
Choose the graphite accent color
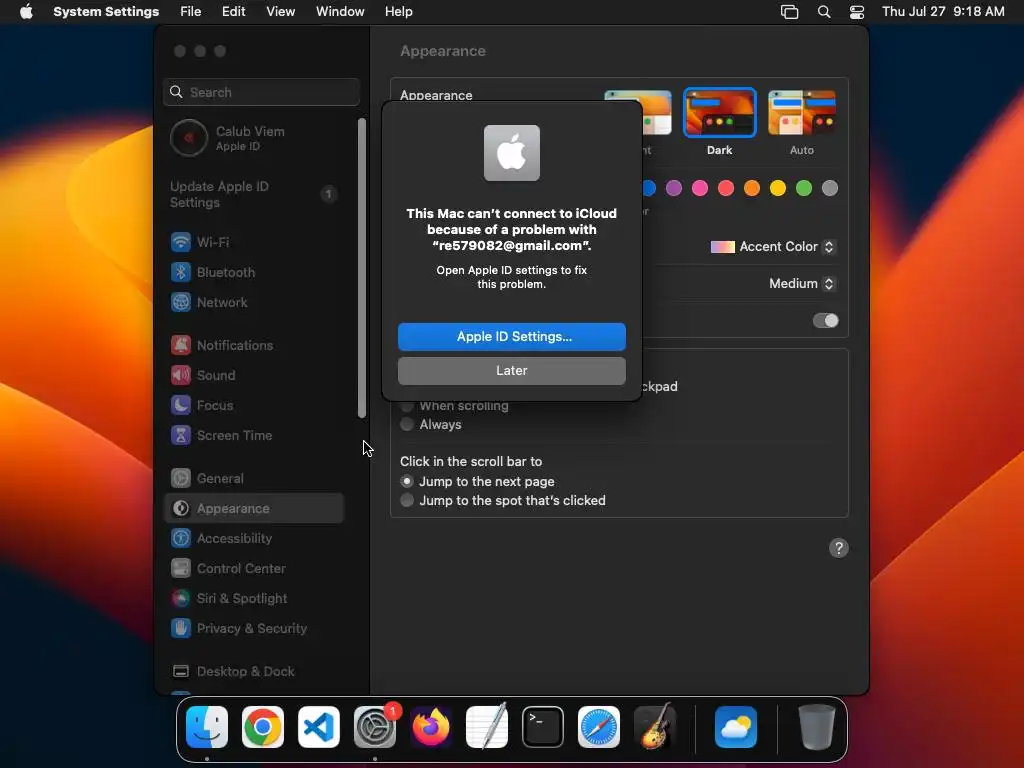830,189
